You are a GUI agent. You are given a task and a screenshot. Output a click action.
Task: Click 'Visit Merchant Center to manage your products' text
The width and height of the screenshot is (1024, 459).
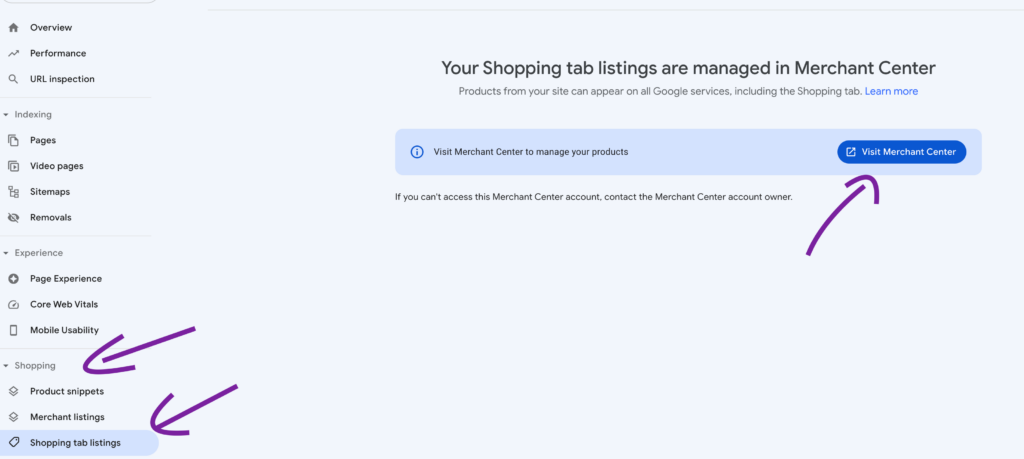tap(531, 152)
